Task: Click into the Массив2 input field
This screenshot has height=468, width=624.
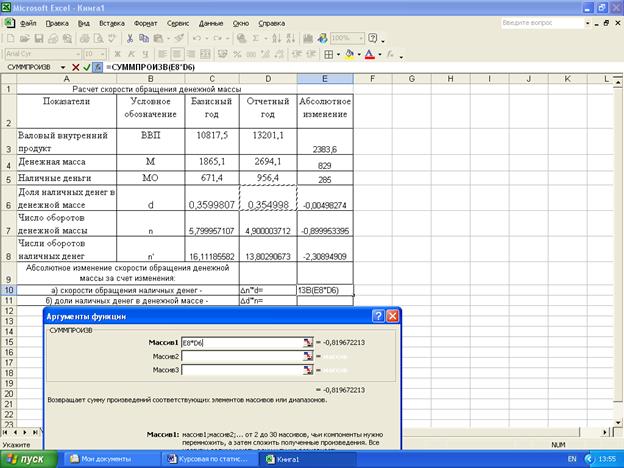Action: pos(240,356)
